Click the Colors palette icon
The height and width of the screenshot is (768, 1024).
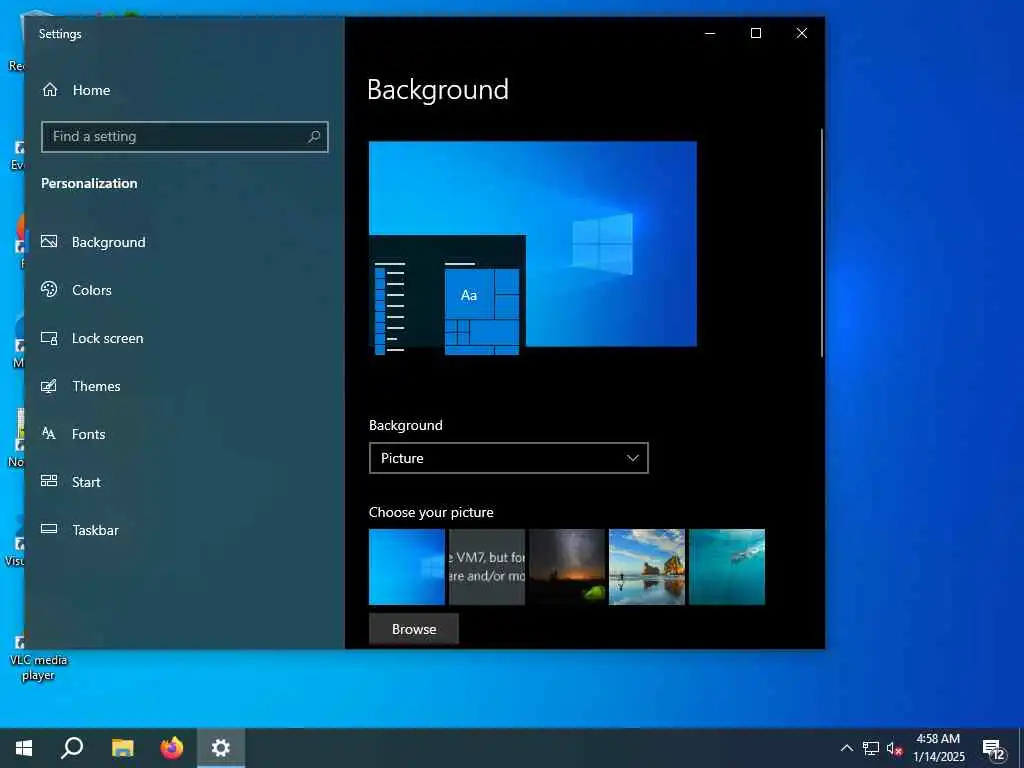pos(49,289)
